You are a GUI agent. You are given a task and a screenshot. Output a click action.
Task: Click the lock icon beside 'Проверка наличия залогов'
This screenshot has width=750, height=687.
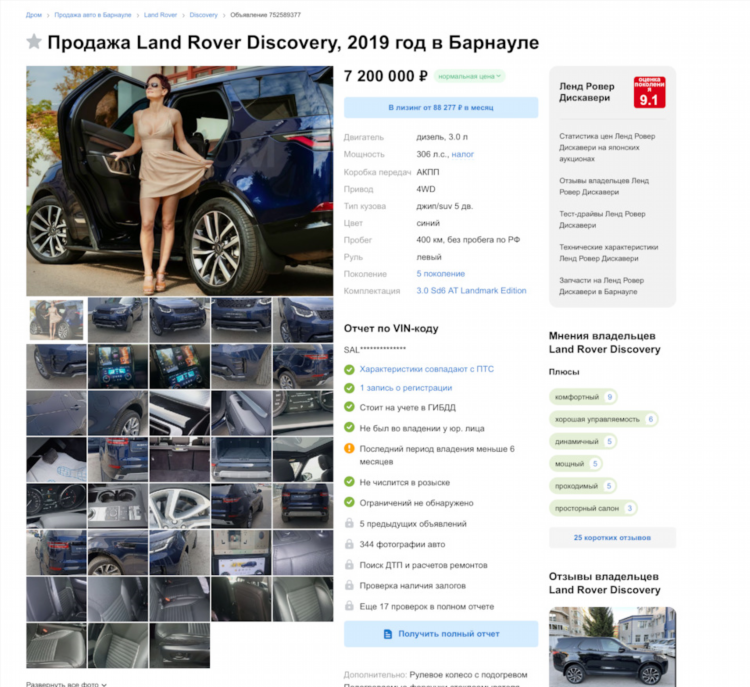coord(349,585)
